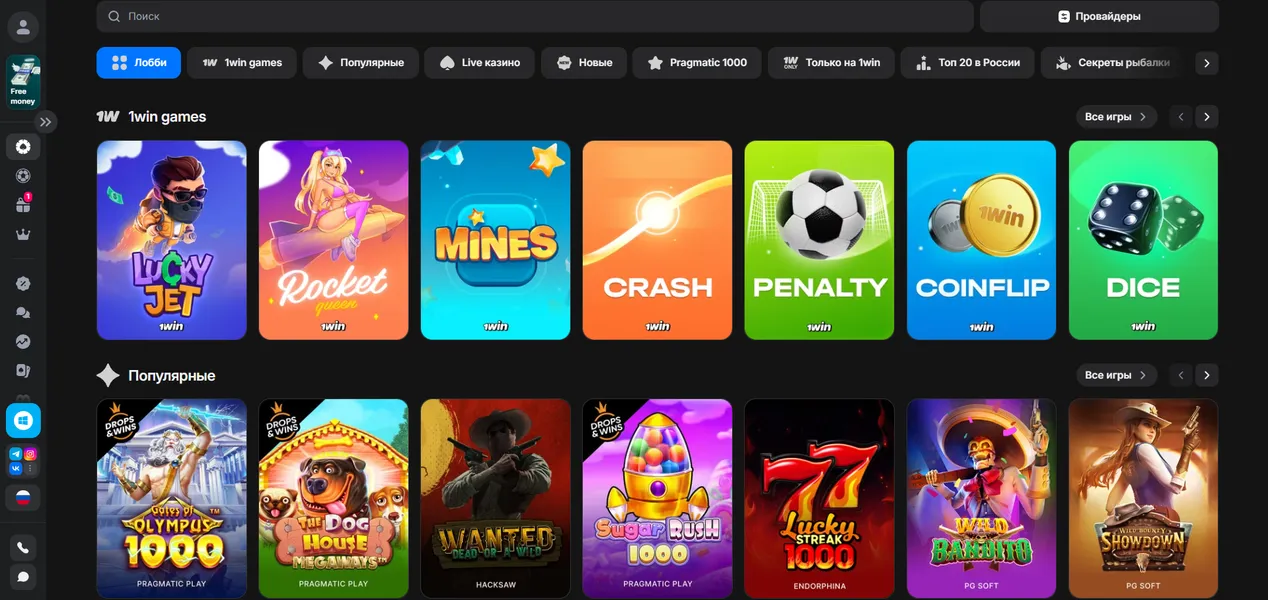Go to previous Popular games carousel page

(x=1181, y=376)
